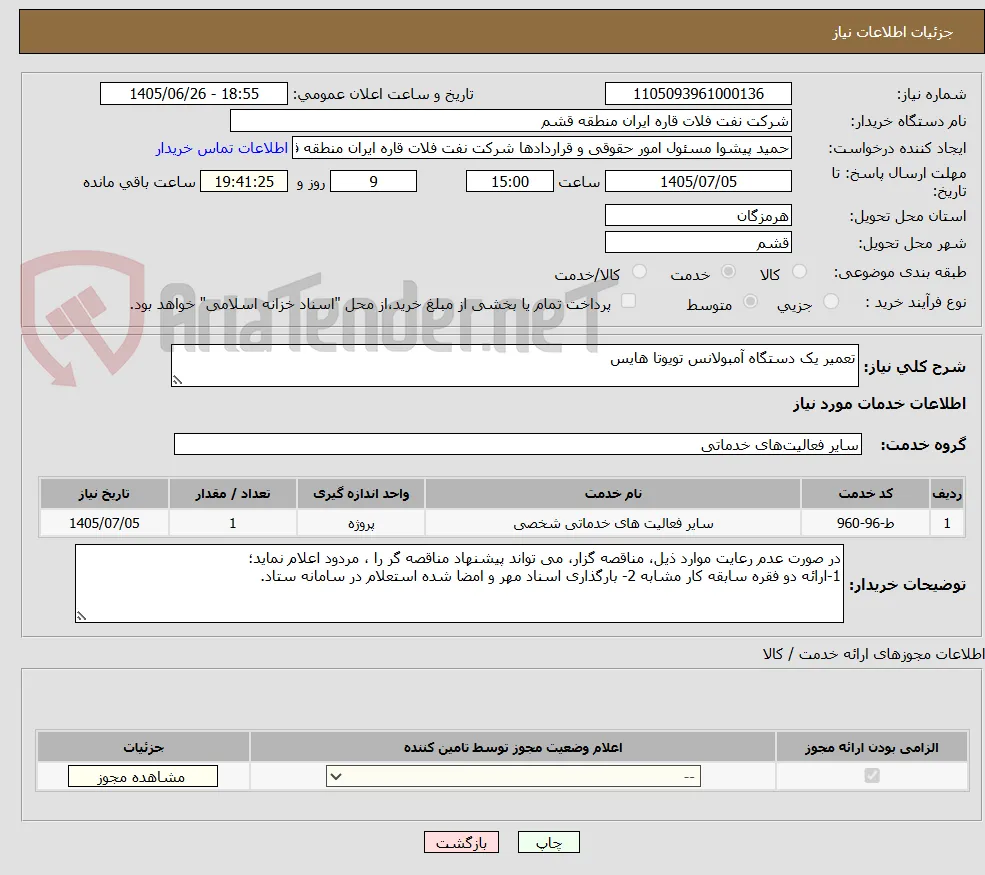Click the جزئیات اطلاعات نیاز page title
The height and width of the screenshot is (875, 985).
[x=893, y=32]
